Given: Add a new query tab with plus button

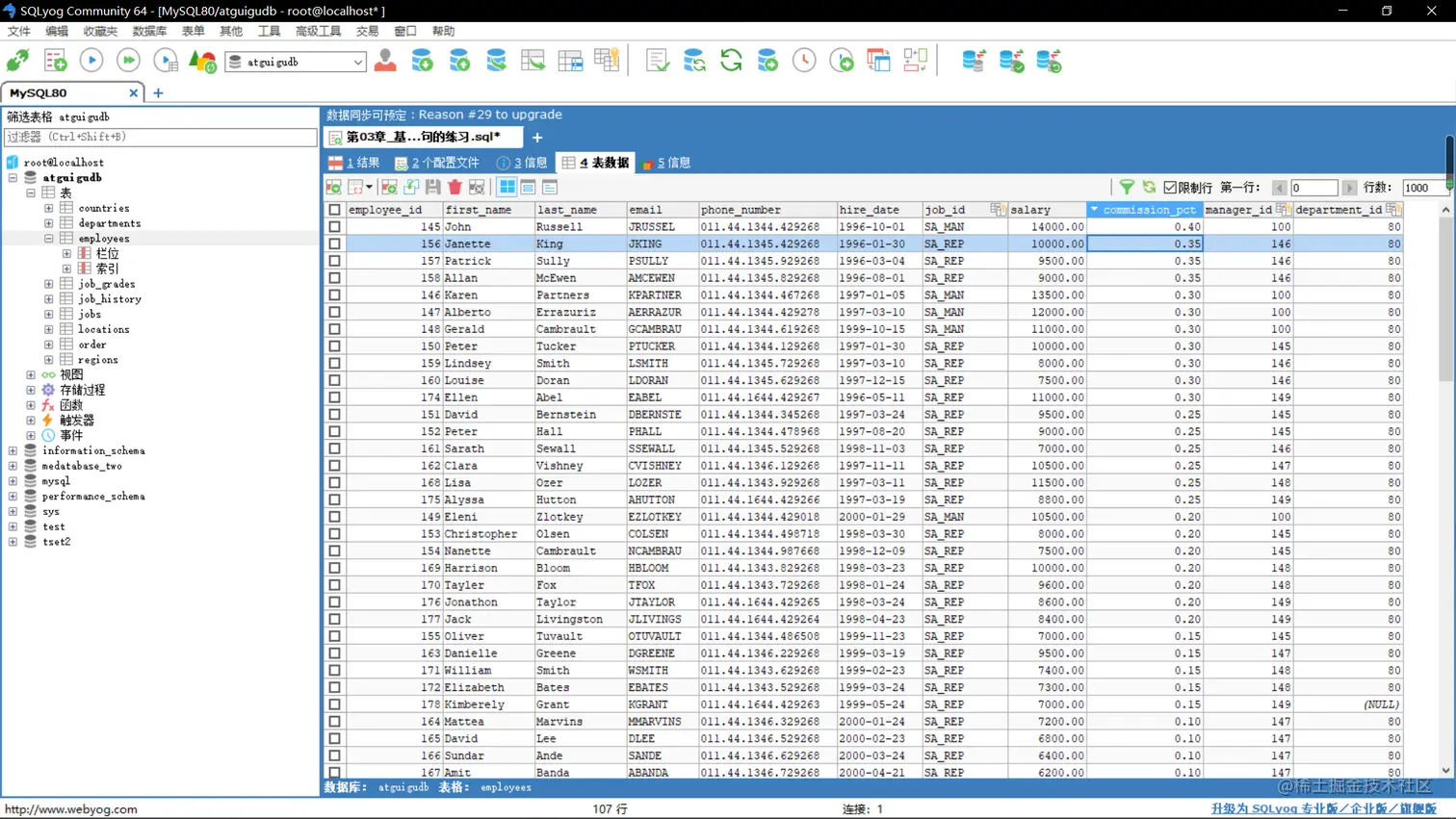Looking at the screenshot, I should (537, 138).
